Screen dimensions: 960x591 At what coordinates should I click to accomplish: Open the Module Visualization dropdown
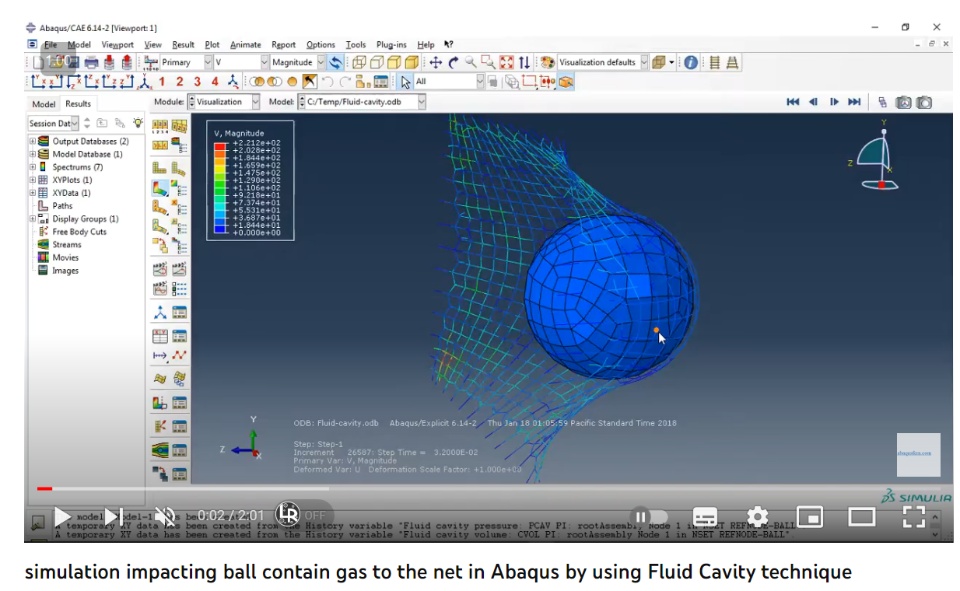223,102
